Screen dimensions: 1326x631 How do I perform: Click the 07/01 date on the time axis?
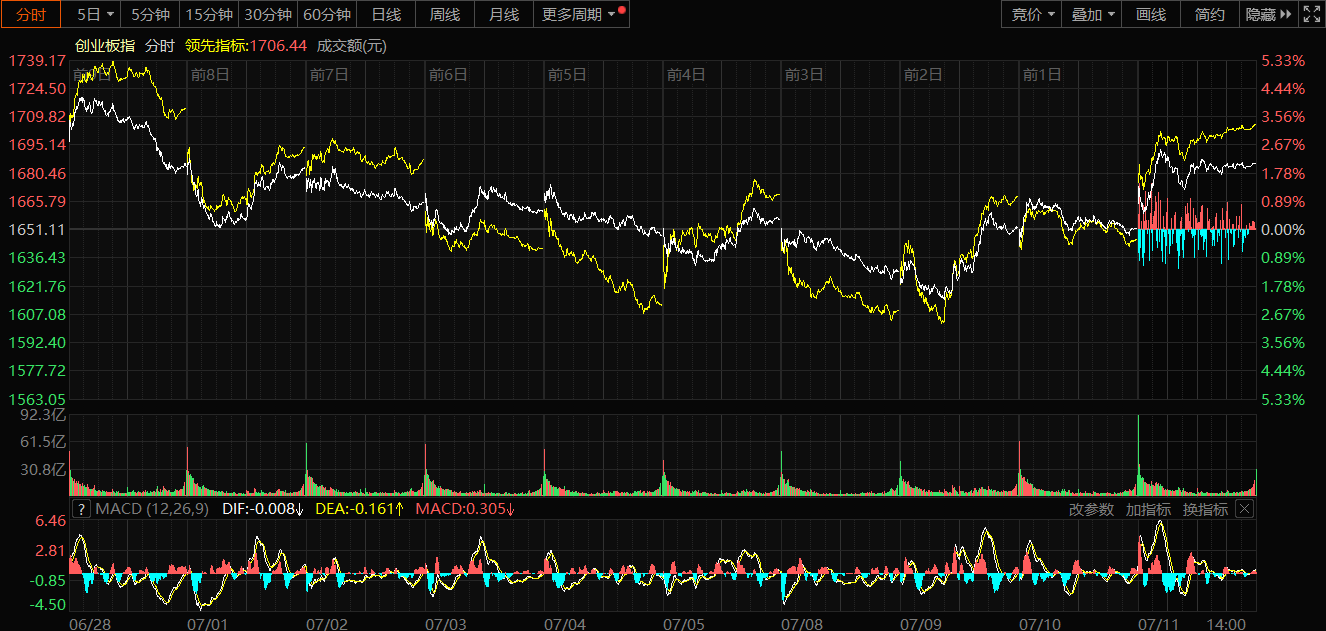point(209,623)
